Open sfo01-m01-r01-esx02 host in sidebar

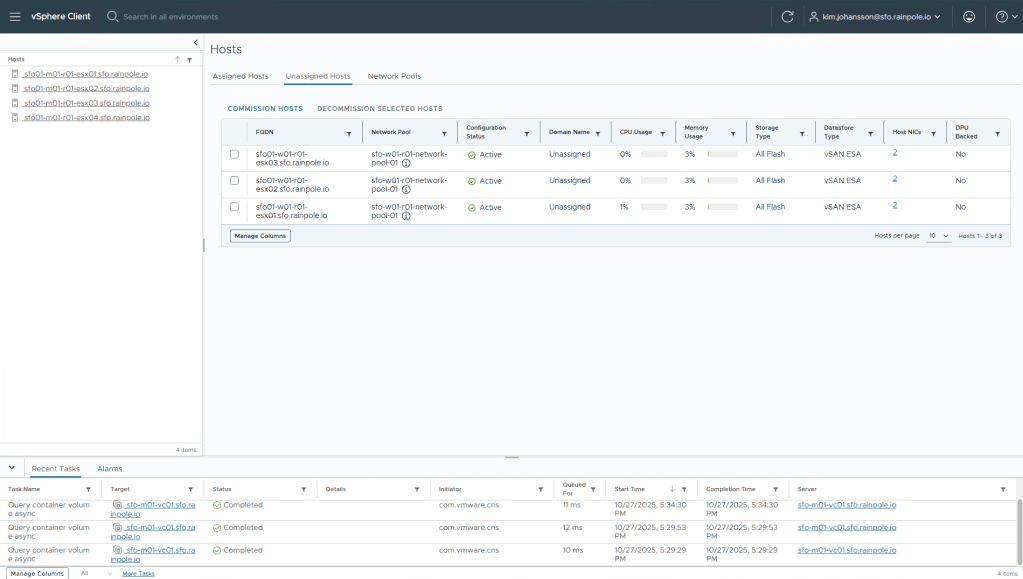[86, 88]
